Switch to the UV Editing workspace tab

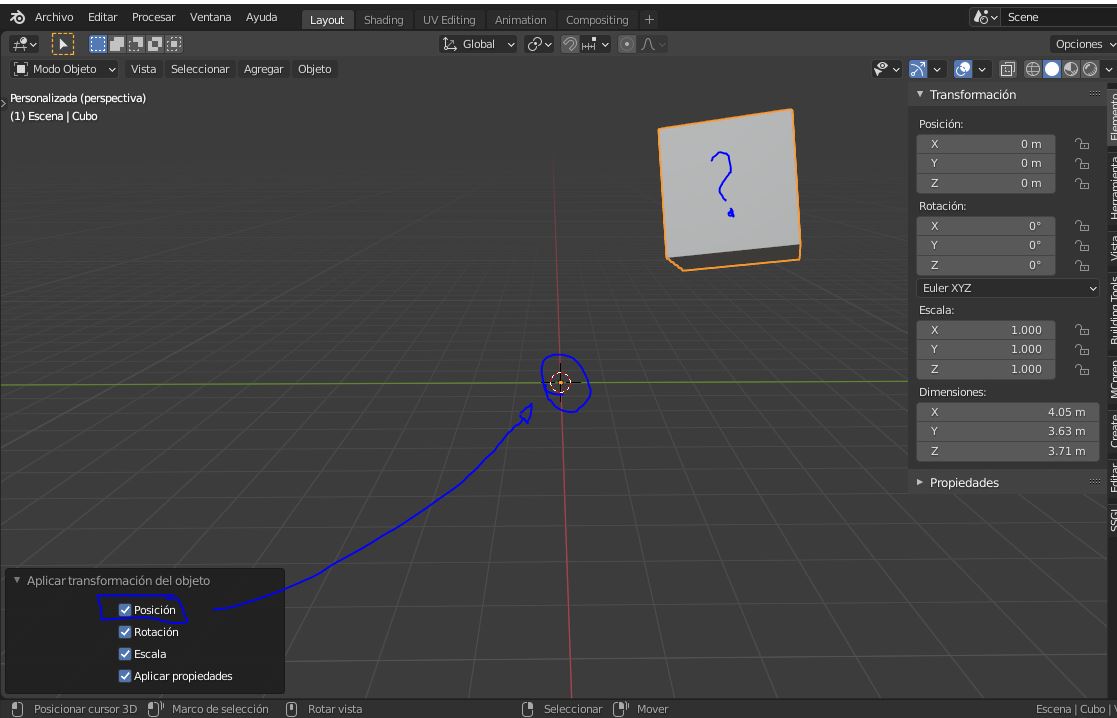pos(449,20)
